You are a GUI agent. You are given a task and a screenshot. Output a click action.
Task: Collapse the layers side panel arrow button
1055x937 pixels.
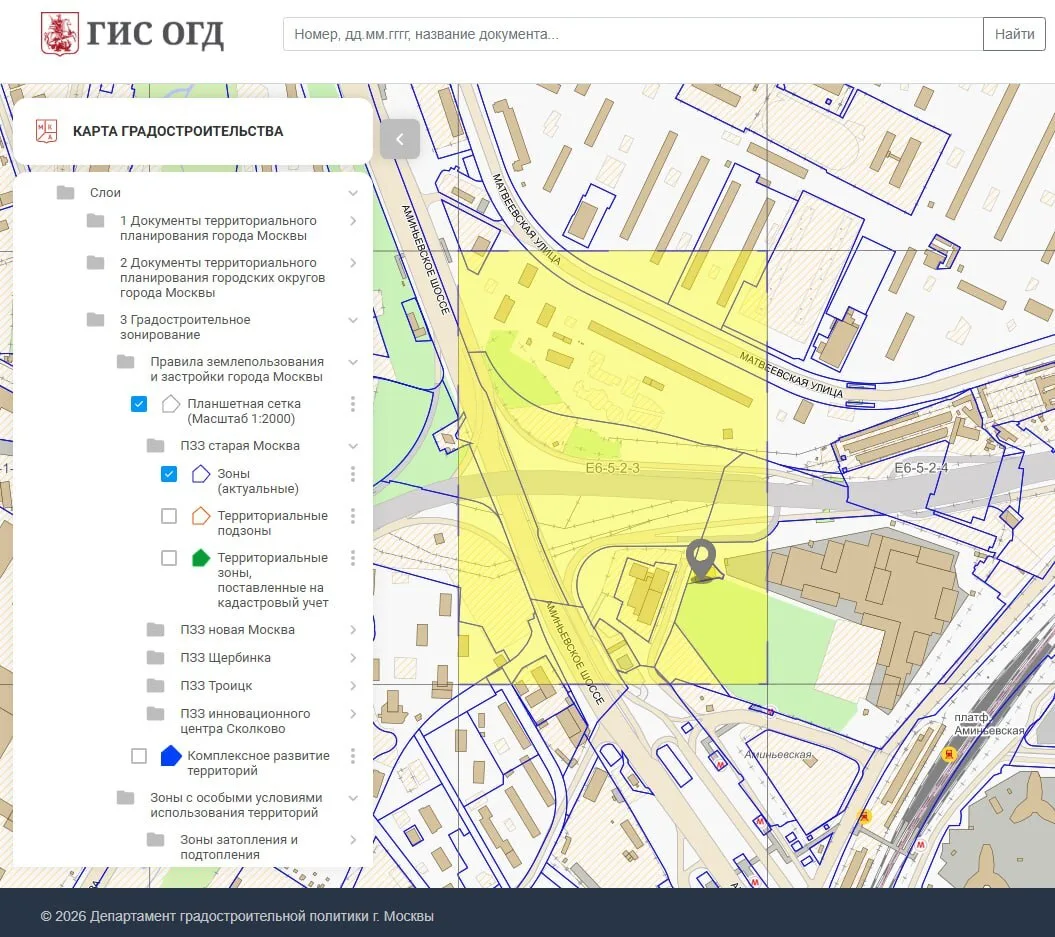400,139
